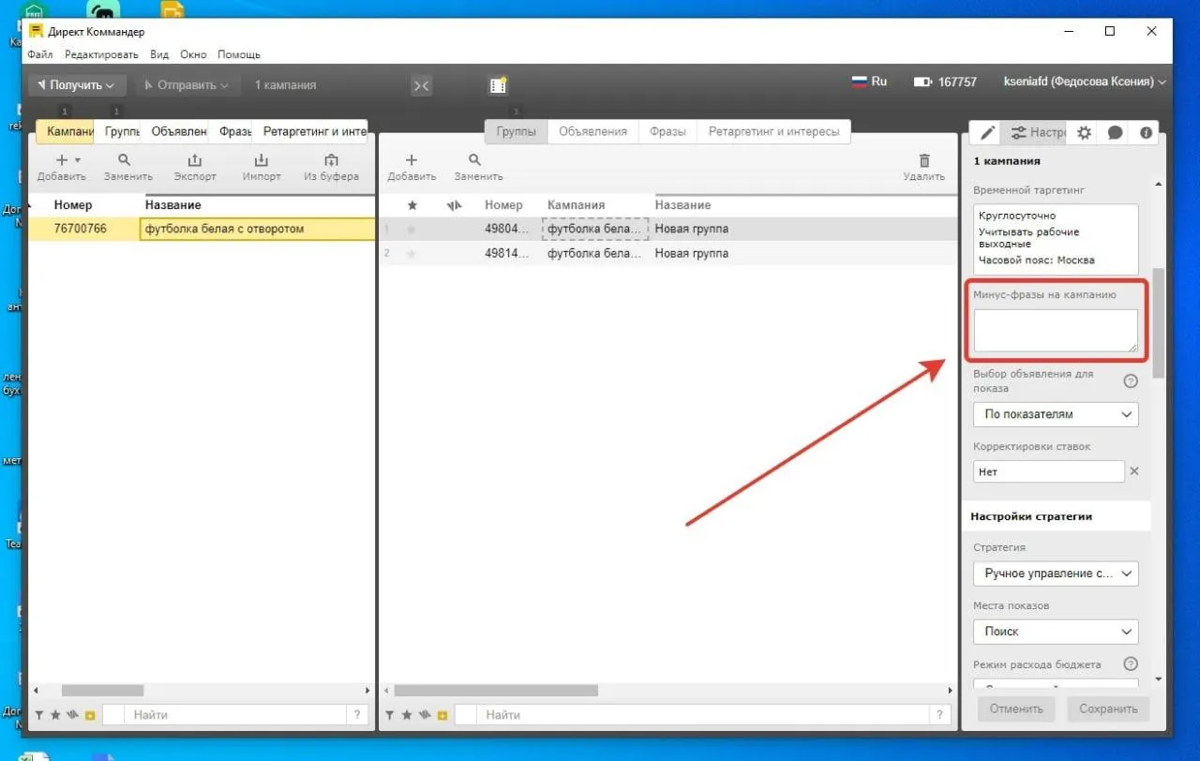Open the speech-bubble comments tab in right panel
Screen dimensions: 1200x761
(x=1115, y=133)
